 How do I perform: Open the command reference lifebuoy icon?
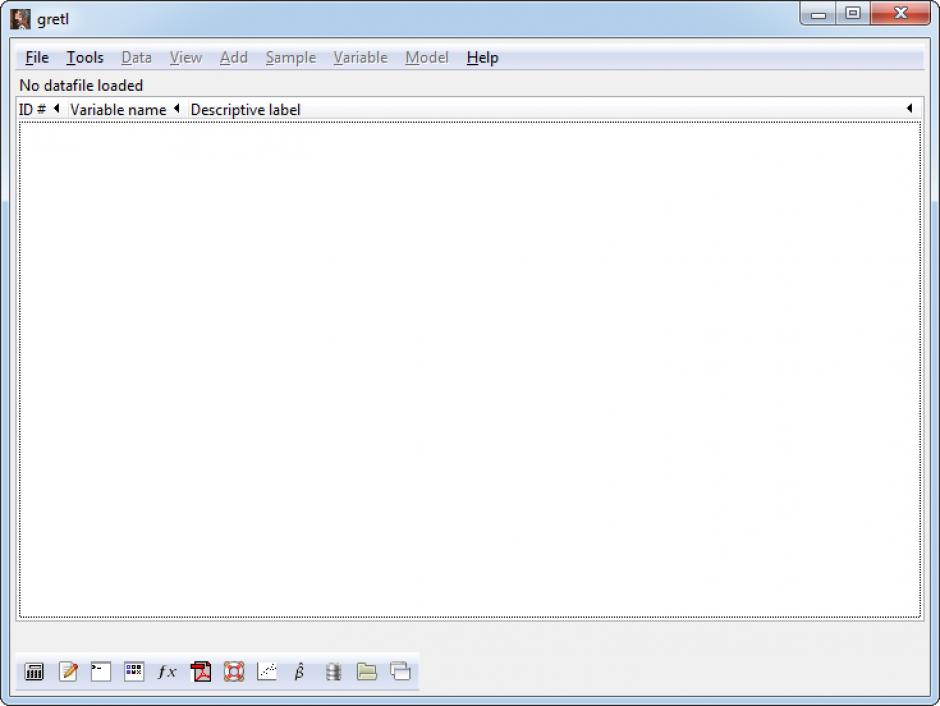tap(234, 671)
